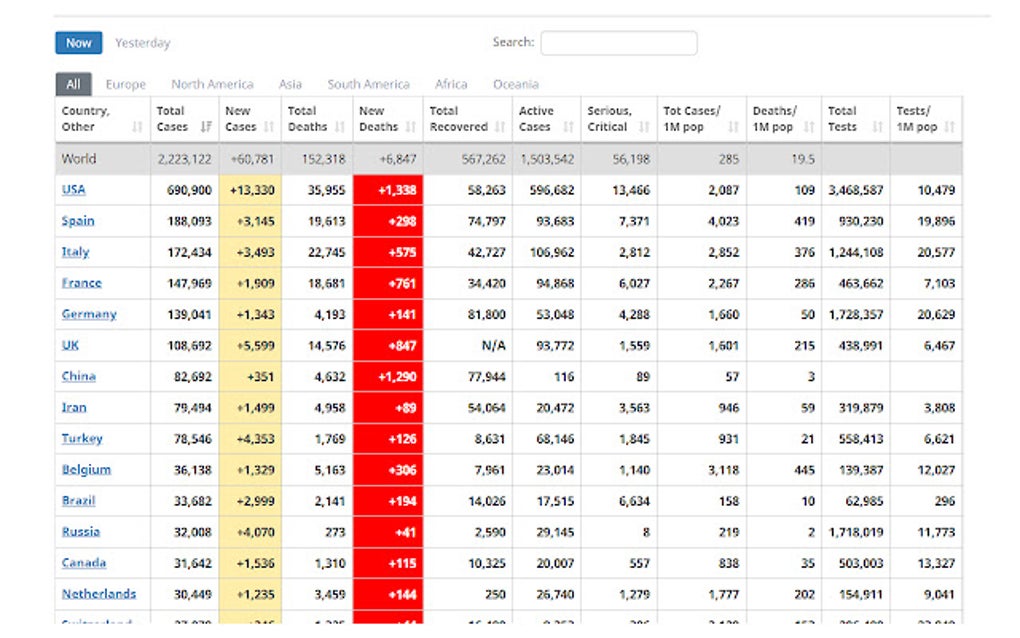Image resolution: width=1020 pixels, height=638 pixels.
Task: Sort the Country, Other column
Action: (x=137, y=127)
